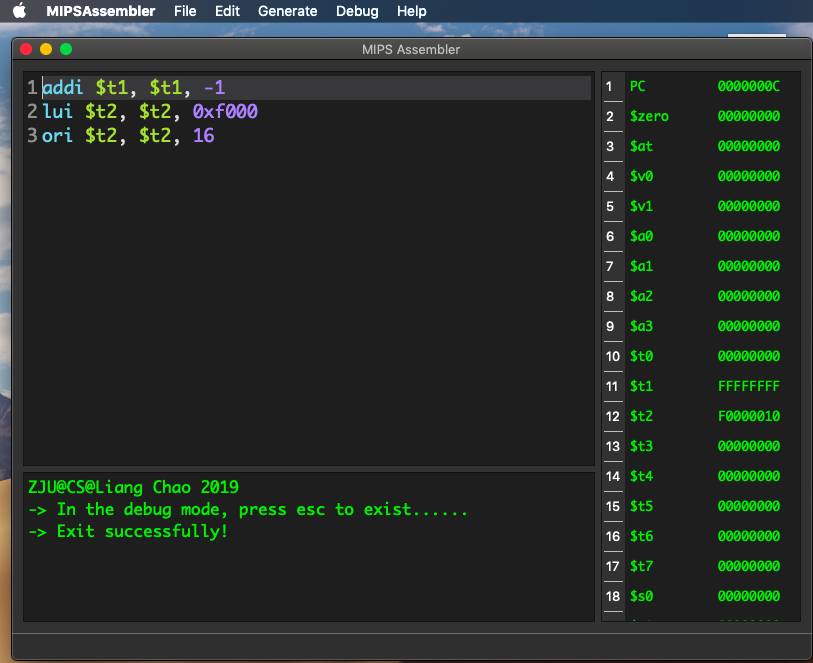Select the $v1 register row
The image size is (813, 663).
[x=701, y=206]
